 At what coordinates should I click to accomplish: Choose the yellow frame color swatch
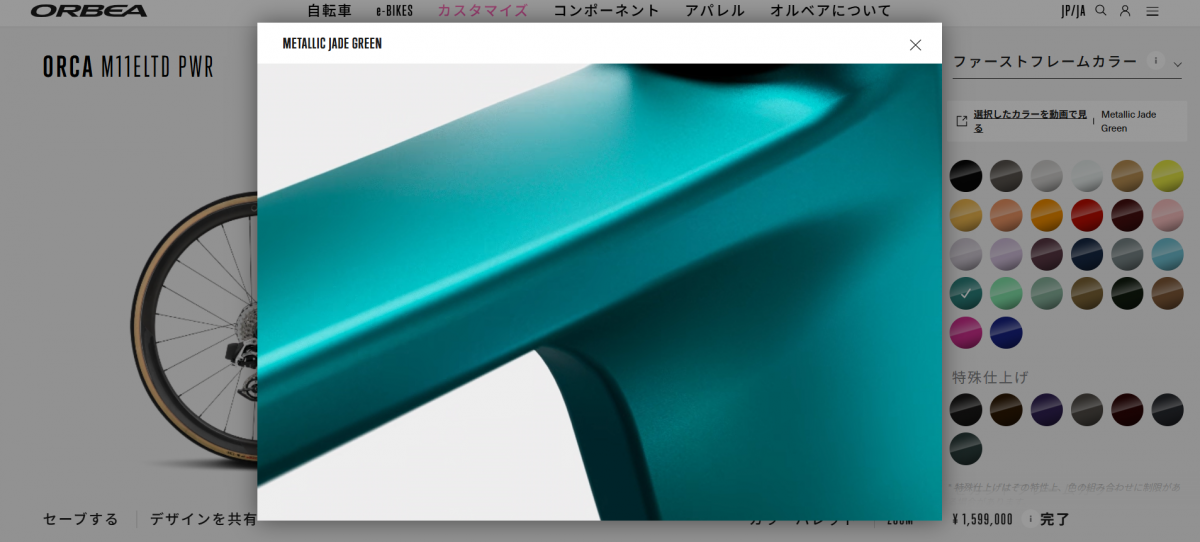(1167, 176)
